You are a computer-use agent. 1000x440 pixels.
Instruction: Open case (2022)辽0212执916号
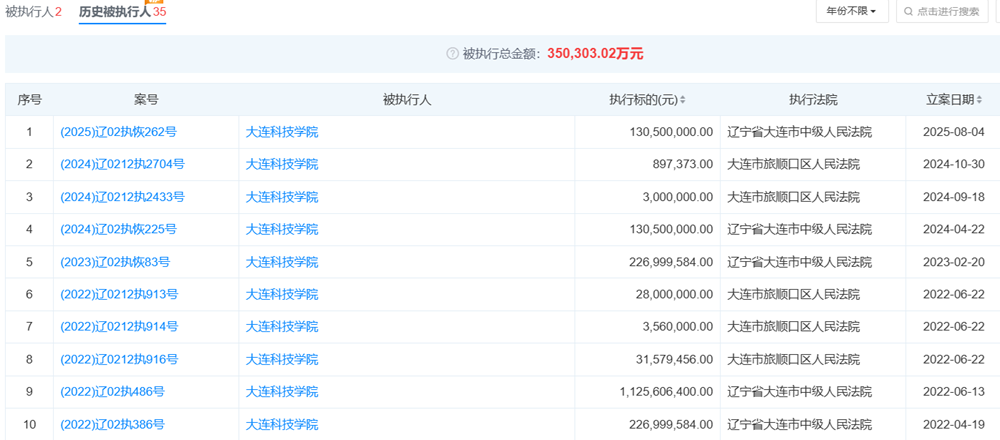tap(119, 360)
